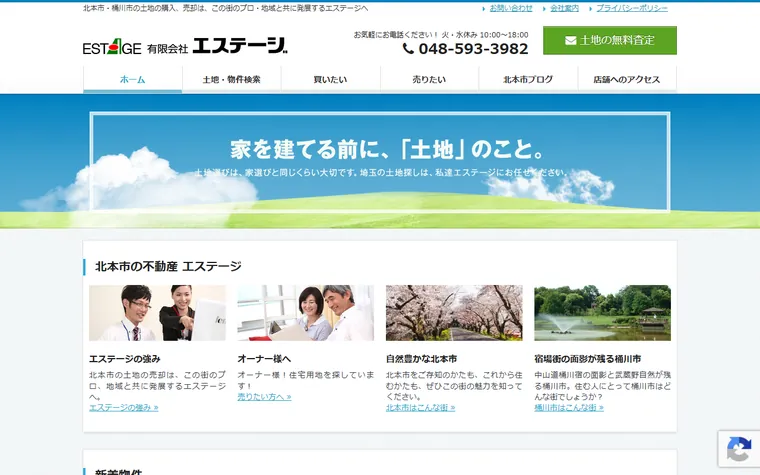Select the ホーム navigation tab
Image resolution: width=760 pixels, height=475 pixels.
tap(132, 79)
